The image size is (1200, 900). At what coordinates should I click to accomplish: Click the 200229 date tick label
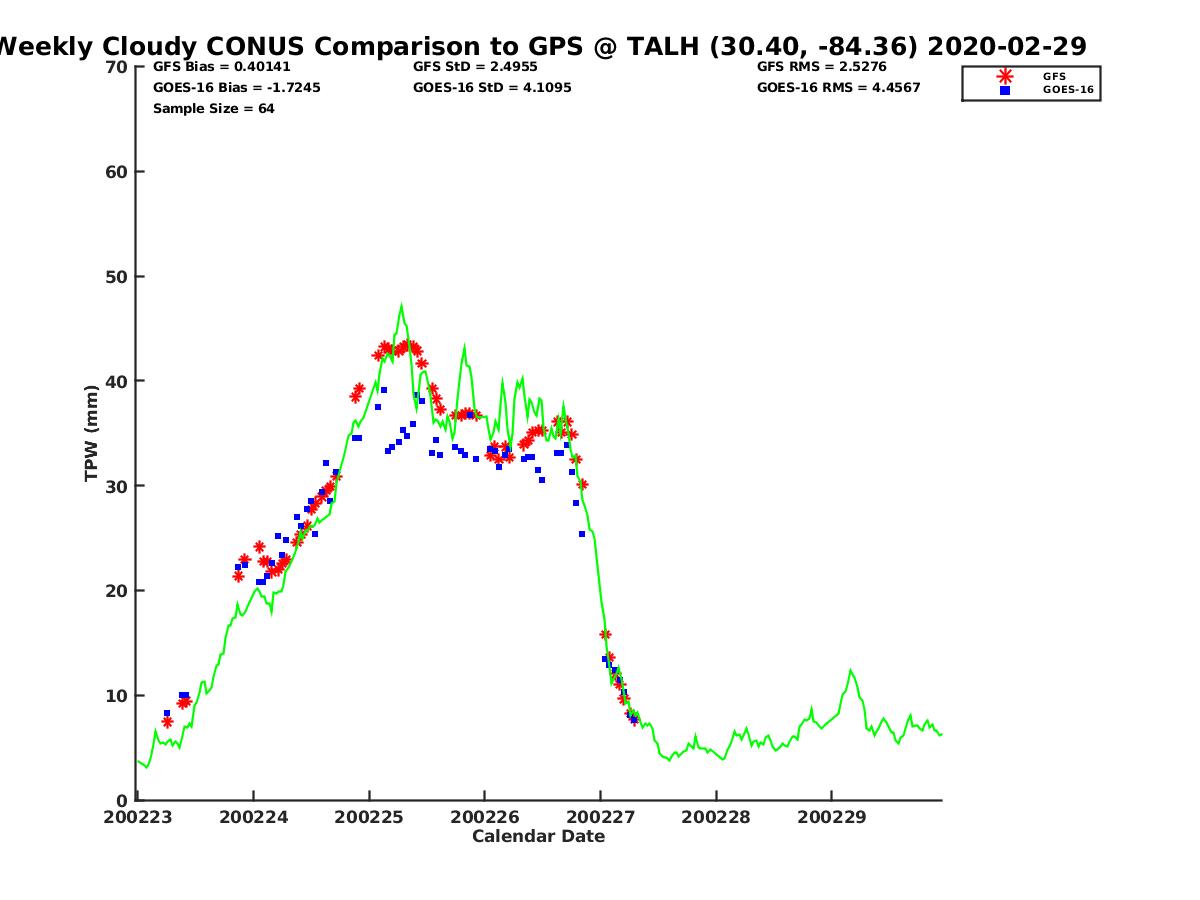click(831, 817)
